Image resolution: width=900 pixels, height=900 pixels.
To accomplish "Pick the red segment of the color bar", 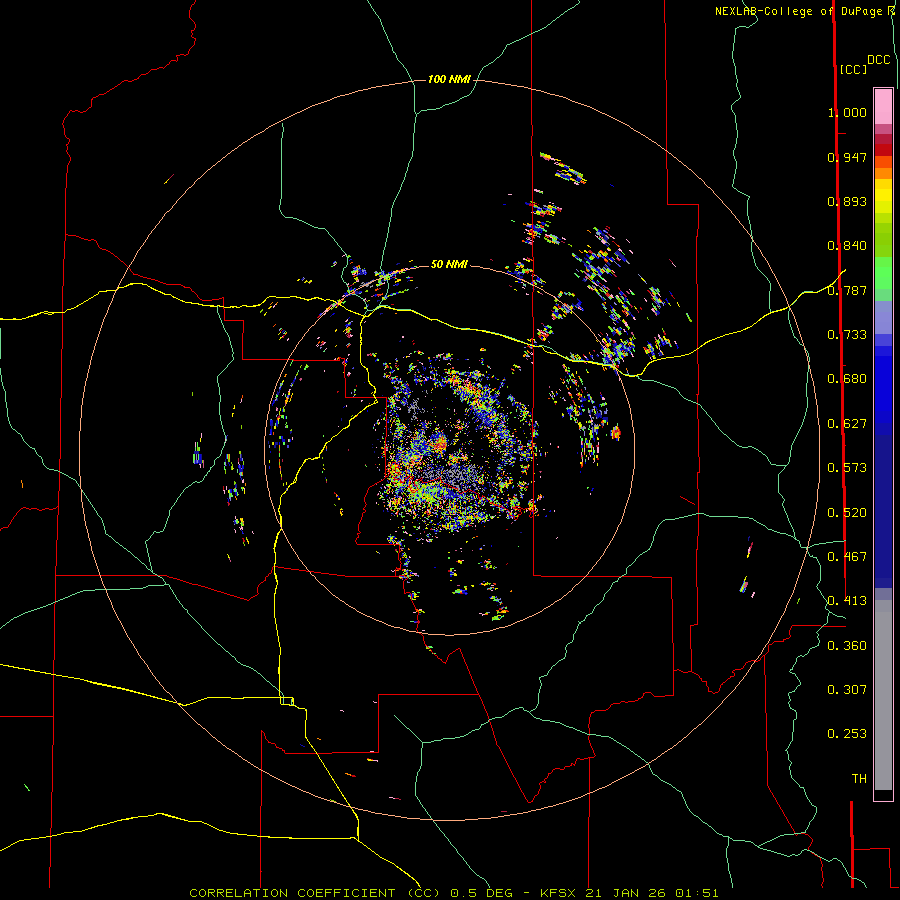I will [883, 150].
